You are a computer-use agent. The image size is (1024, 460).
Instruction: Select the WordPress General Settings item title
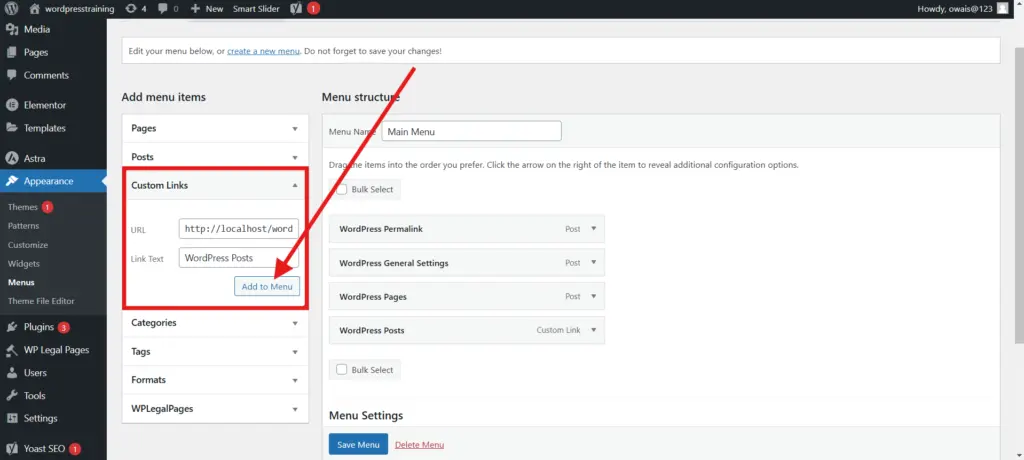394,263
